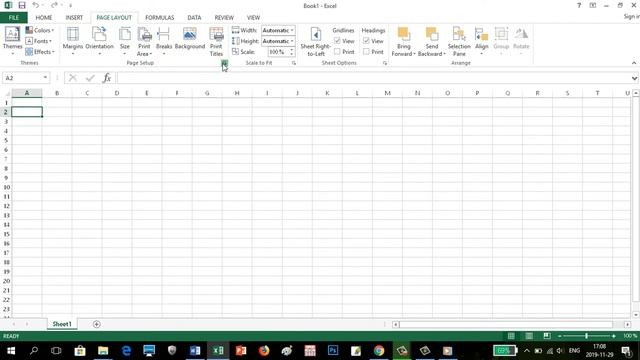
Task: Click the horizontal scrollbar track
Action: (x=506, y=324)
